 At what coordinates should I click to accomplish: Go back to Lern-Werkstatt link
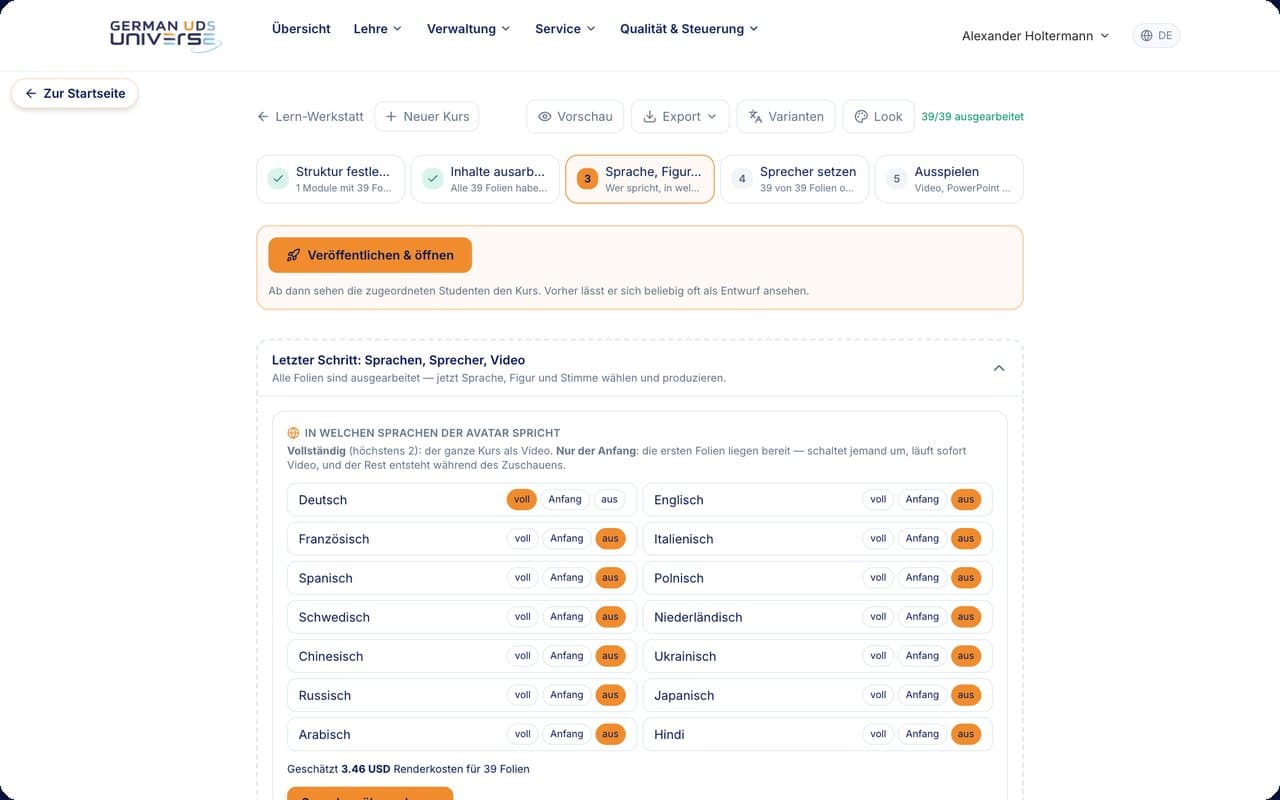[x=310, y=117]
